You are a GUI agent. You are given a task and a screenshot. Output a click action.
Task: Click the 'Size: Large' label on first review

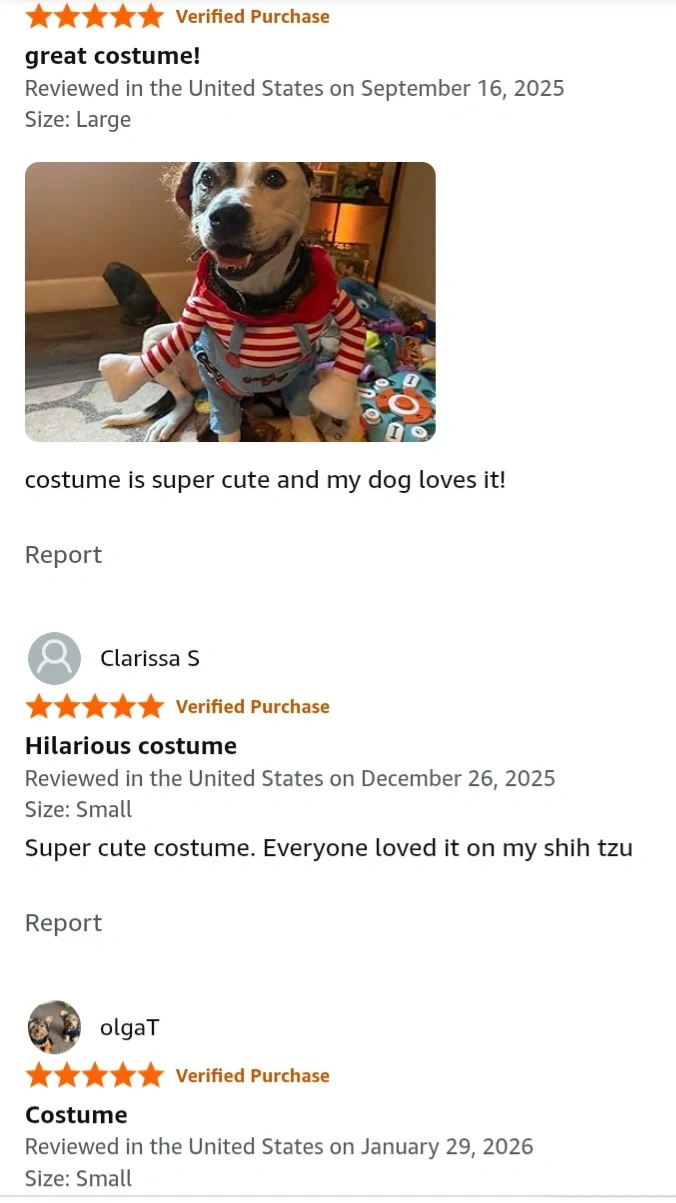coord(78,120)
